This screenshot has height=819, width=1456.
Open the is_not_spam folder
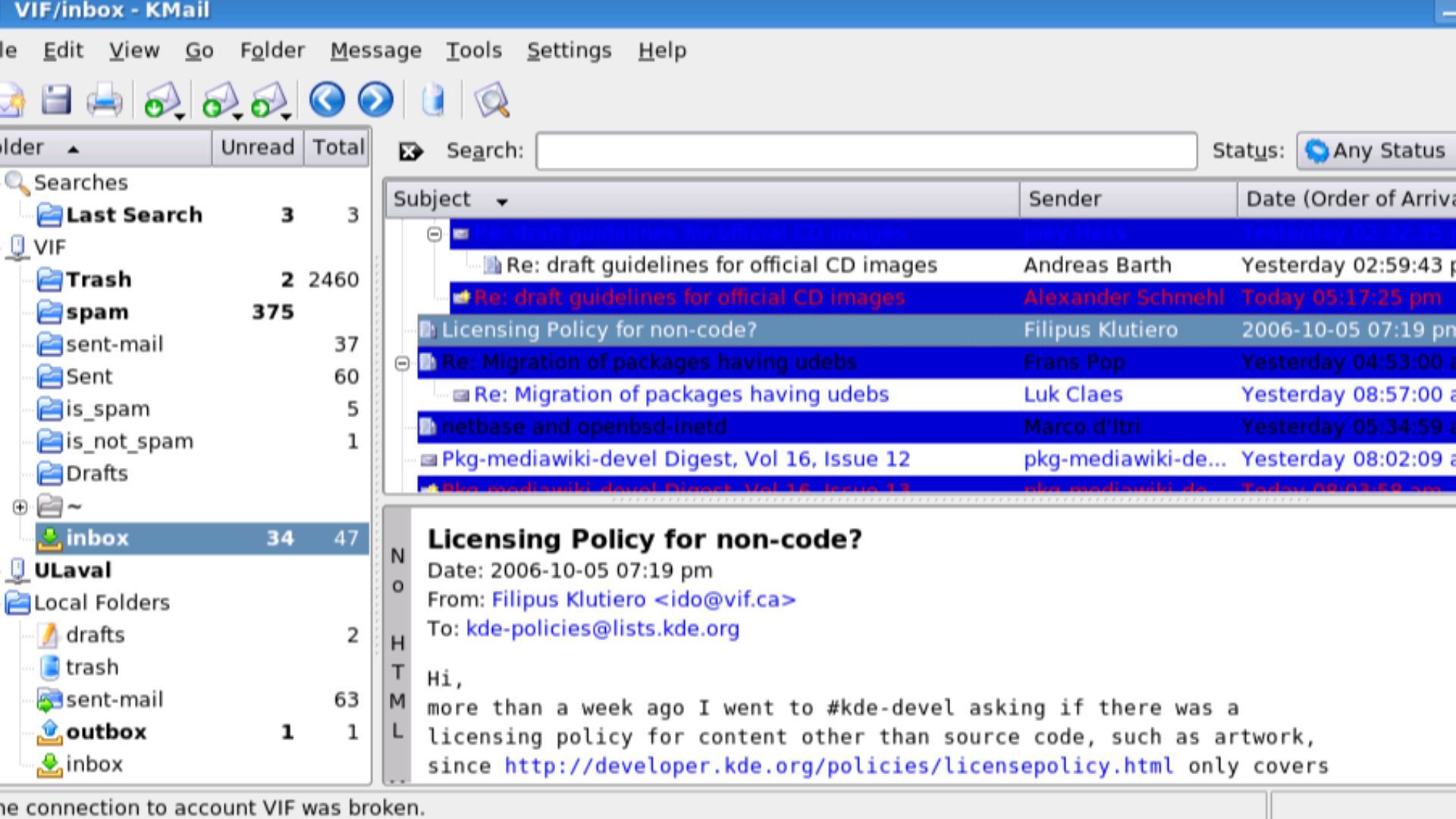click(x=129, y=441)
